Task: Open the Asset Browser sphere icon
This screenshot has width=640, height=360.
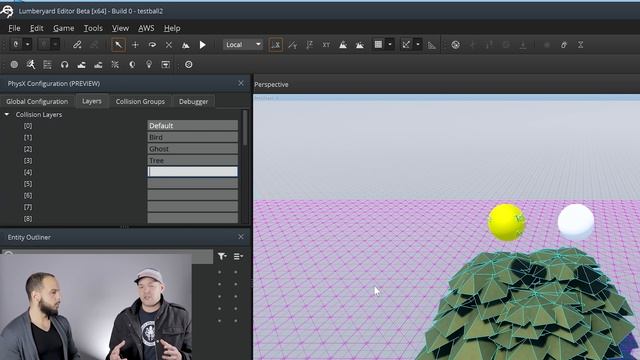Action: click(14, 64)
